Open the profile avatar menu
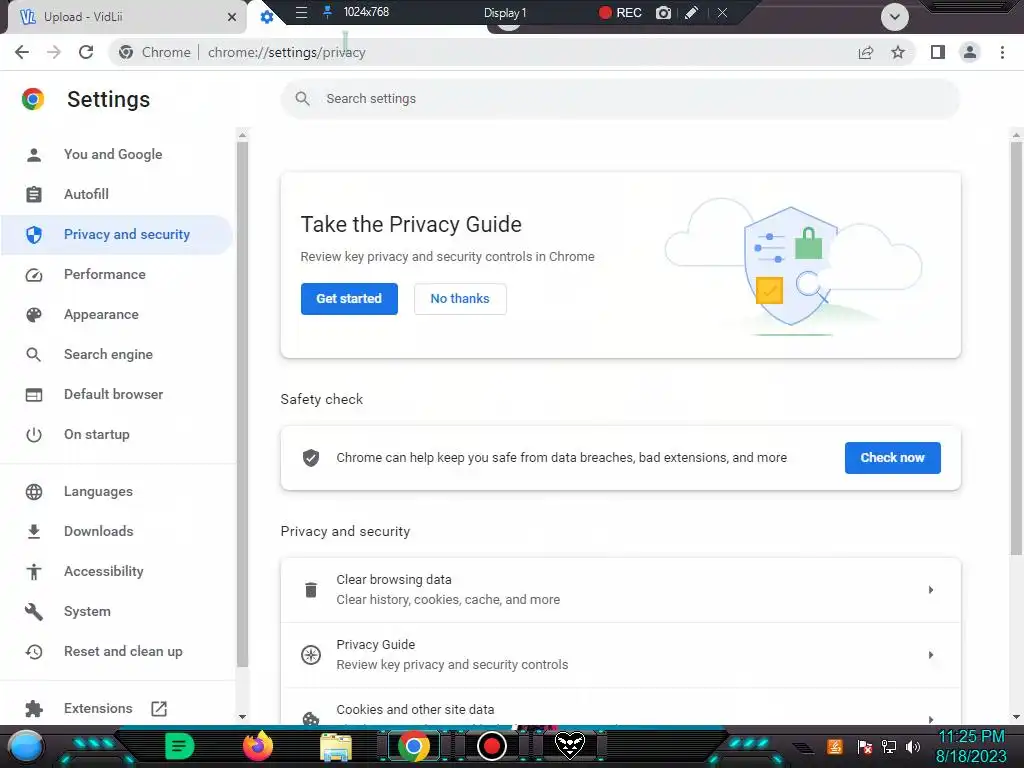This screenshot has height=768, width=1024. [970, 52]
